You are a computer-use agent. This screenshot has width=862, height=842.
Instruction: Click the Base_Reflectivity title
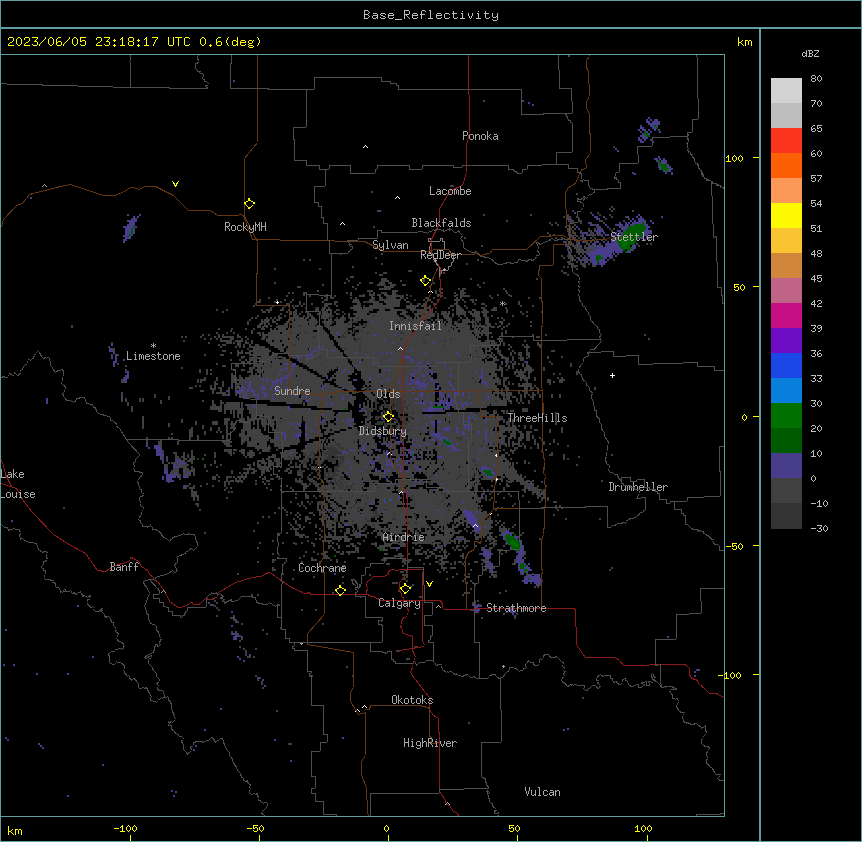431,15
